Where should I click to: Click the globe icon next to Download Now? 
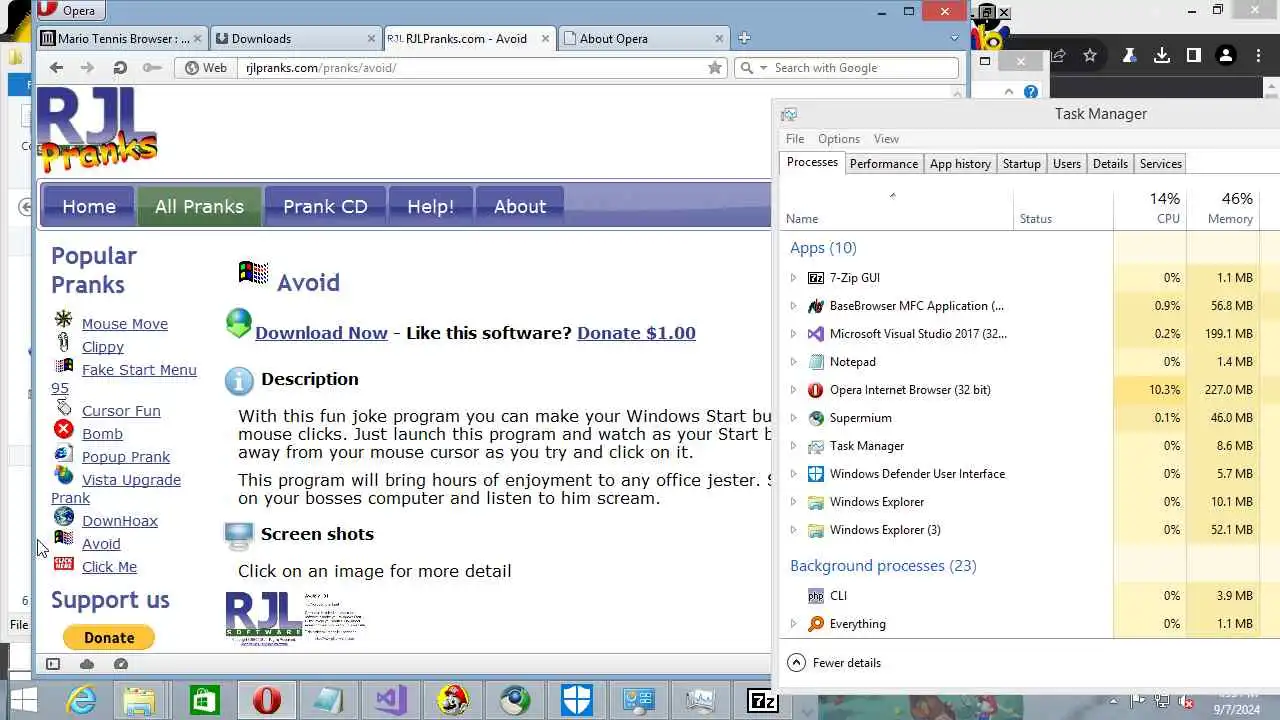[239, 323]
